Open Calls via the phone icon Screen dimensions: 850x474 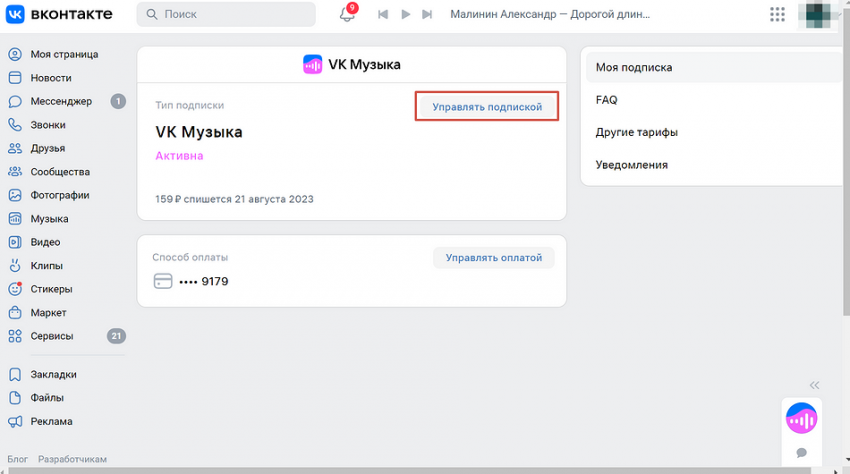(15, 125)
